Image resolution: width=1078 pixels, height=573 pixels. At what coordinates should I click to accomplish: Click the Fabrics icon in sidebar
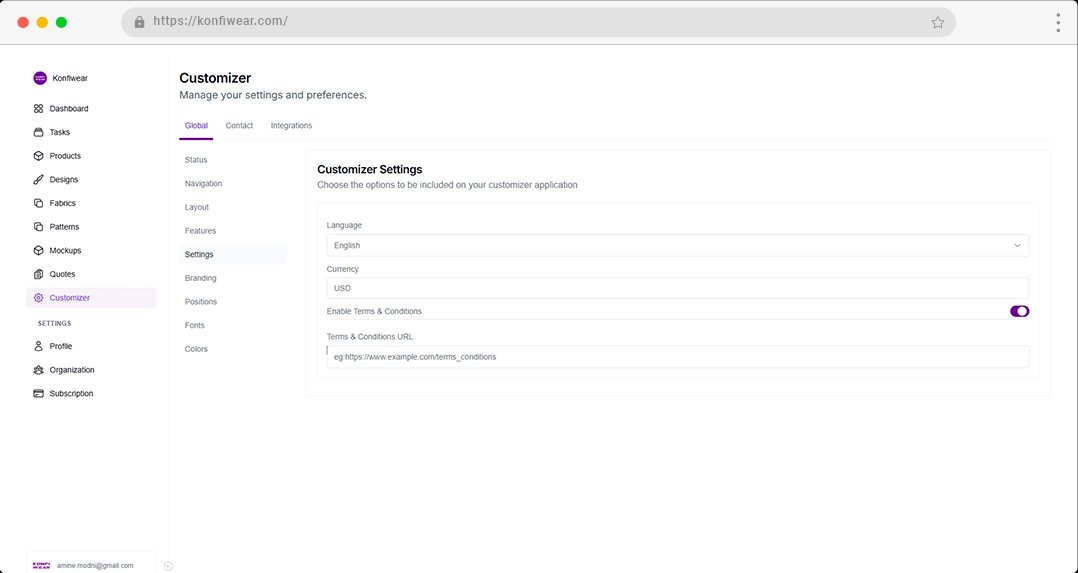(x=38, y=203)
